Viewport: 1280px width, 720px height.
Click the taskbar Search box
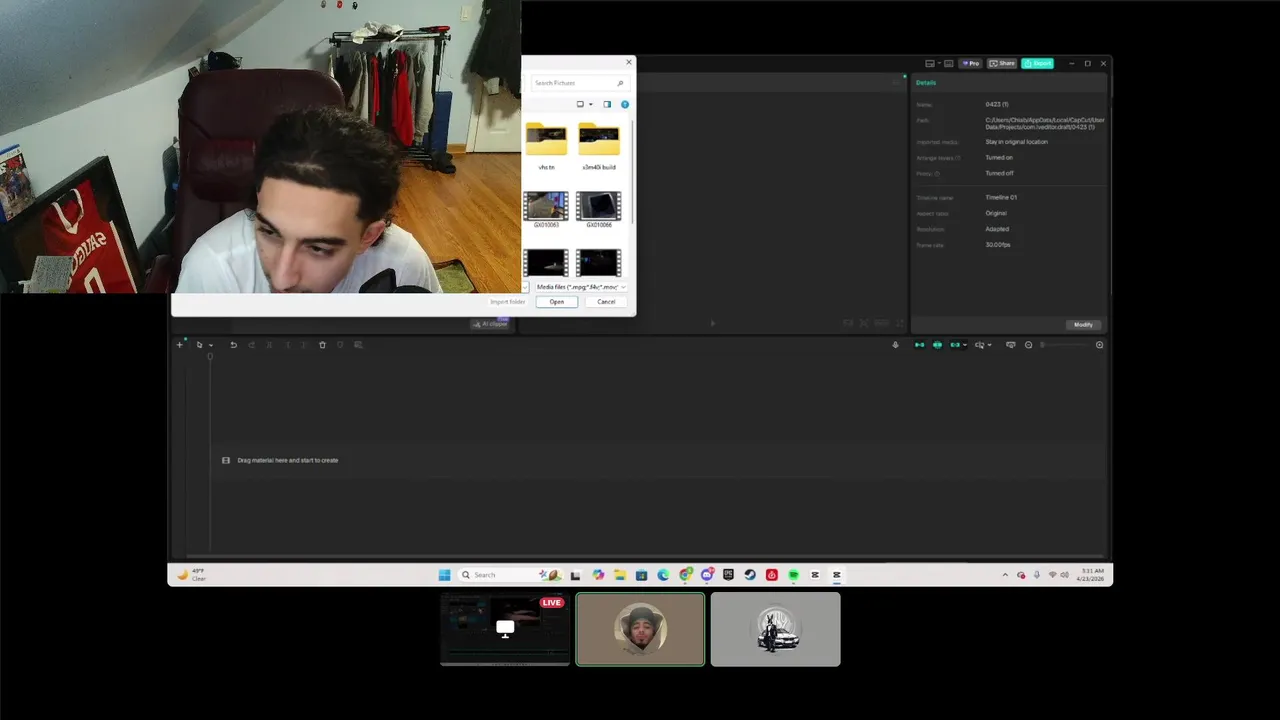click(x=510, y=575)
